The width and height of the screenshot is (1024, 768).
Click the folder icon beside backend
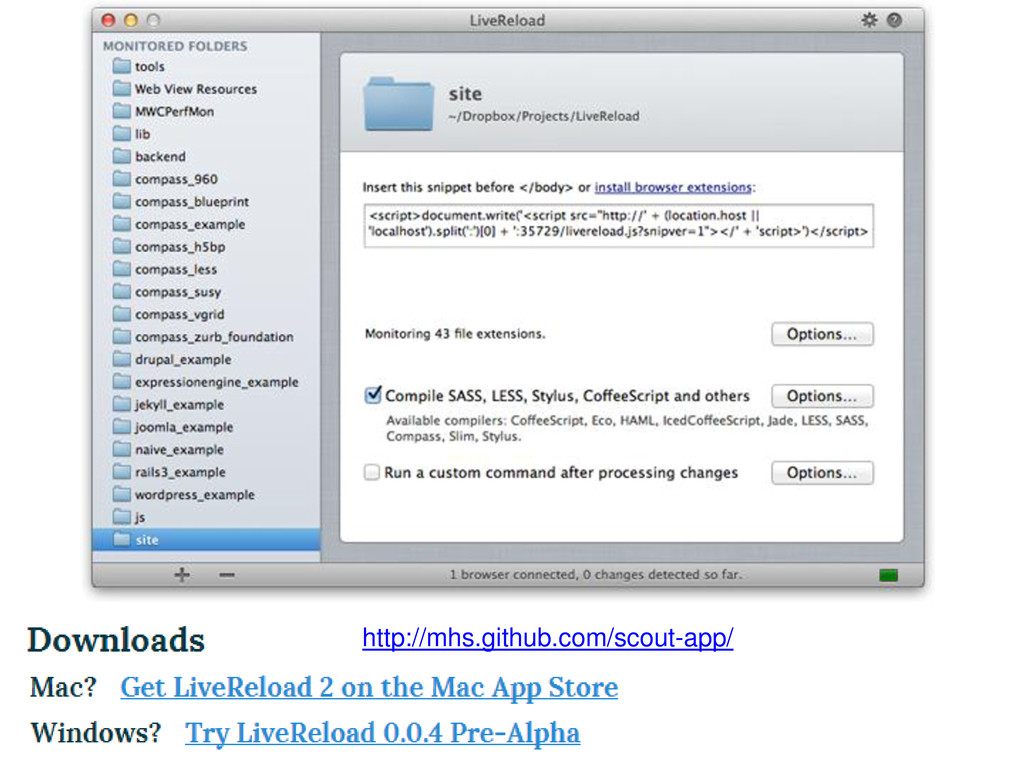(121, 156)
